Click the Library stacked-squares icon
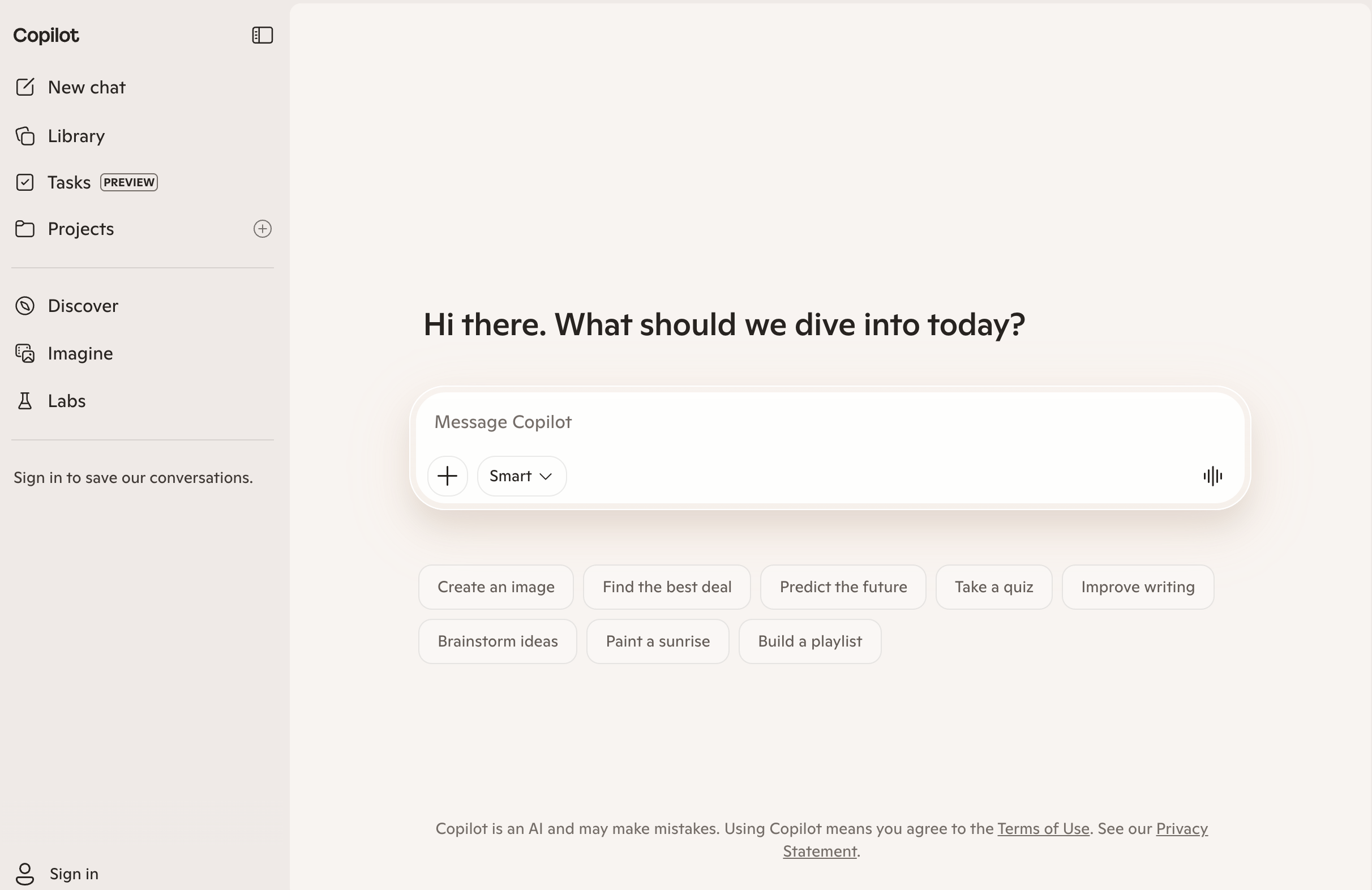The width and height of the screenshot is (1372, 890). point(25,136)
